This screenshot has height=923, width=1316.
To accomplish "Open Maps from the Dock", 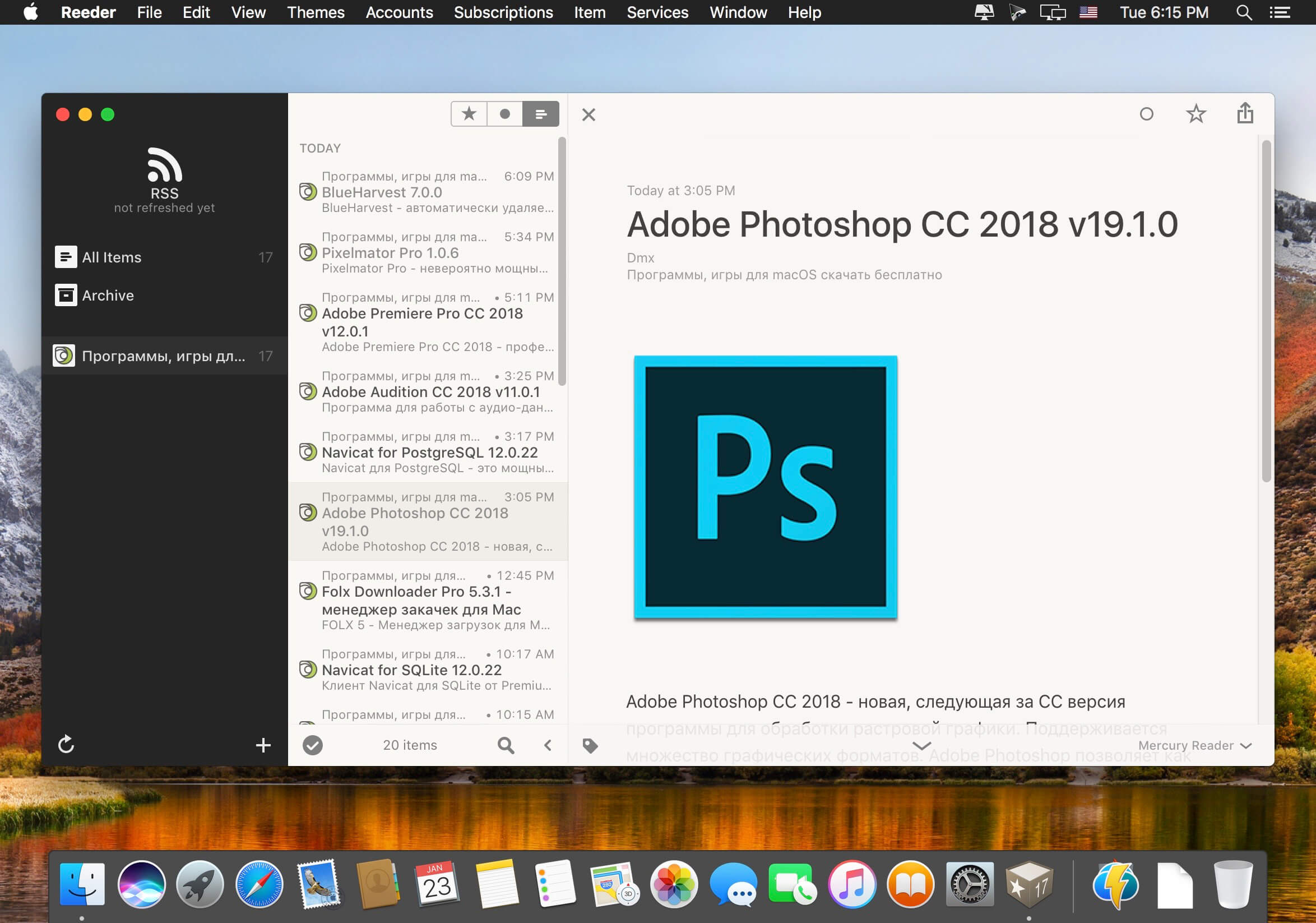I will pos(614,884).
